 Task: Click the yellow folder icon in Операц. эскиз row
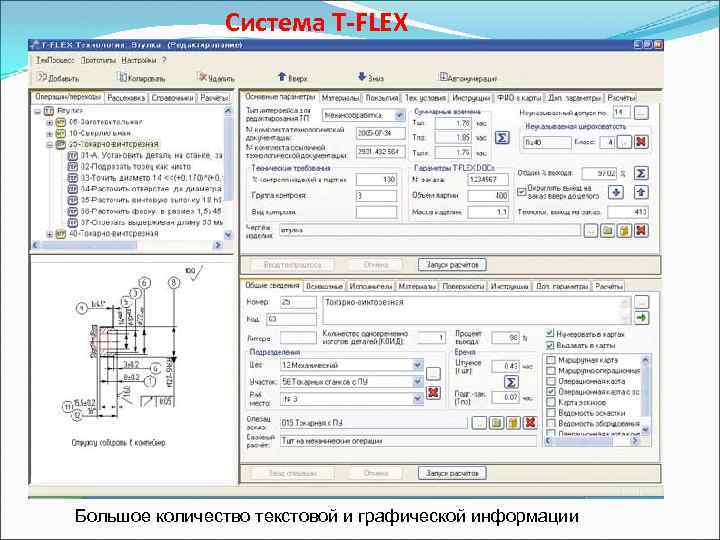coord(513,422)
